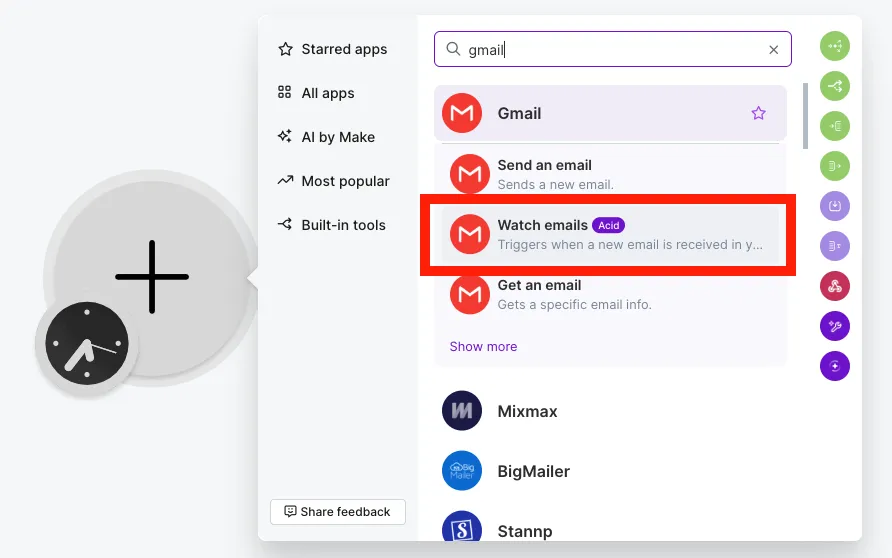Select the Stannp app
The width and height of the screenshot is (892, 558).
[610, 527]
